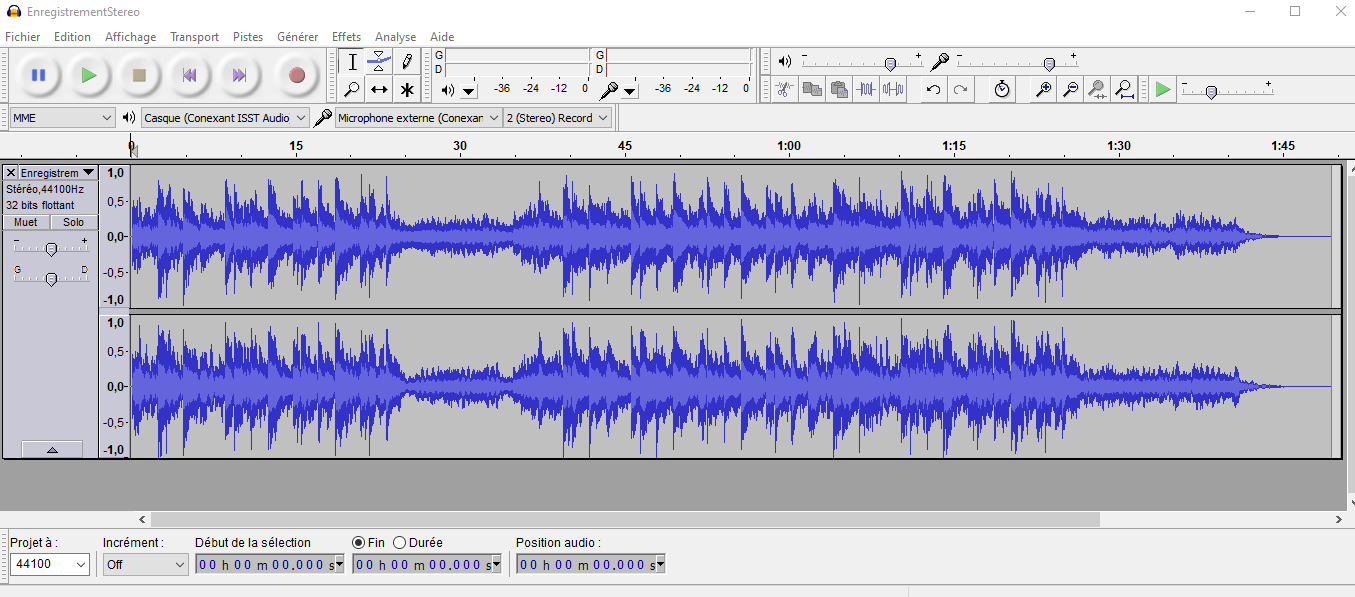Open the Aide menu
Image resolution: width=1355 pixels, height=597 pixels.
coord(442,37)
